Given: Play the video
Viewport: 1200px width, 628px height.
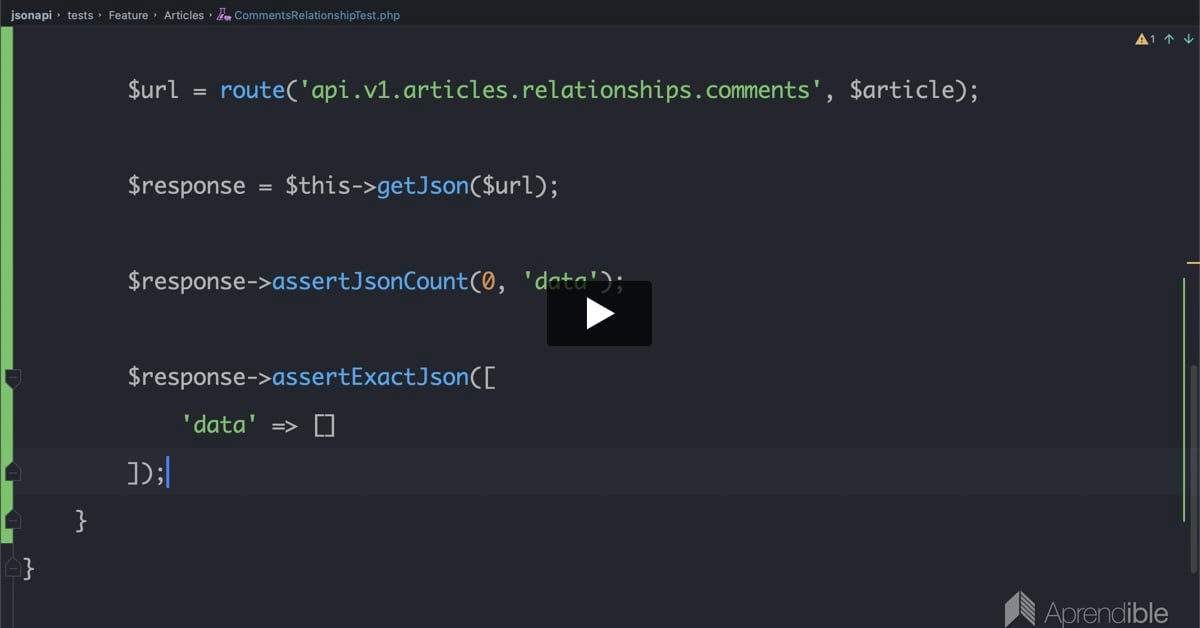Looking at the screenshot, I should (599, 313).
